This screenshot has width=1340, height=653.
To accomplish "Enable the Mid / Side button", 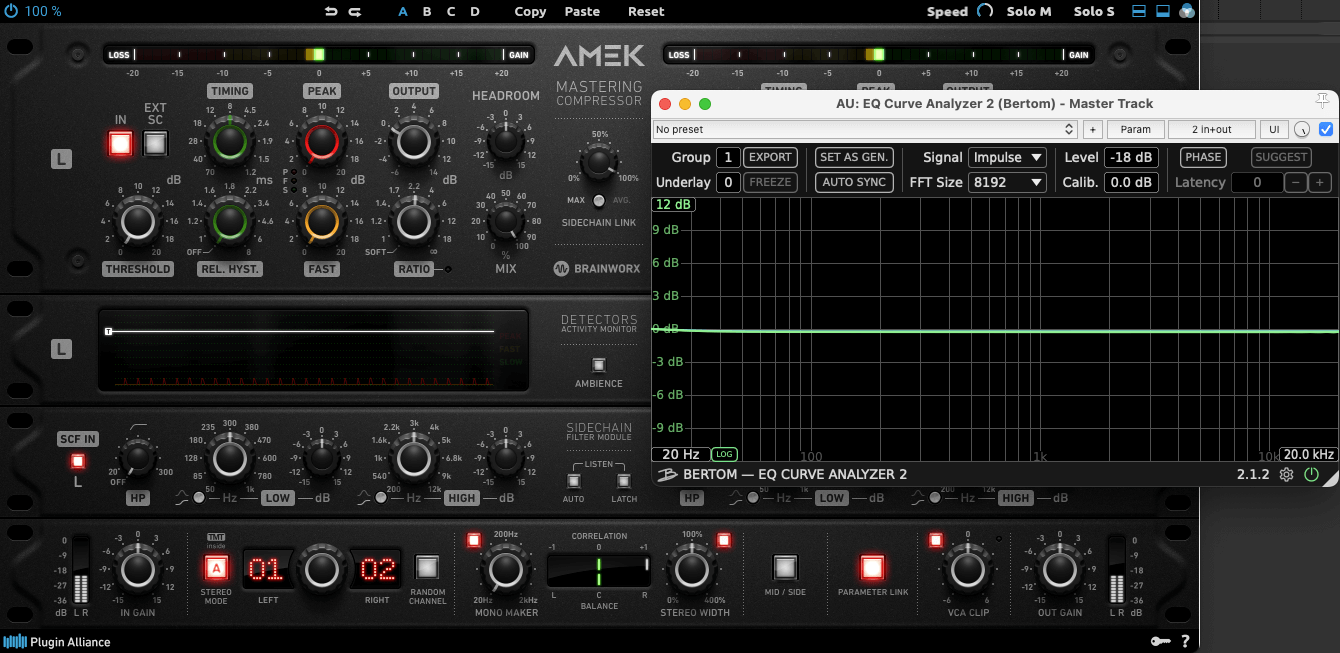I will click(x=785, y=568).
